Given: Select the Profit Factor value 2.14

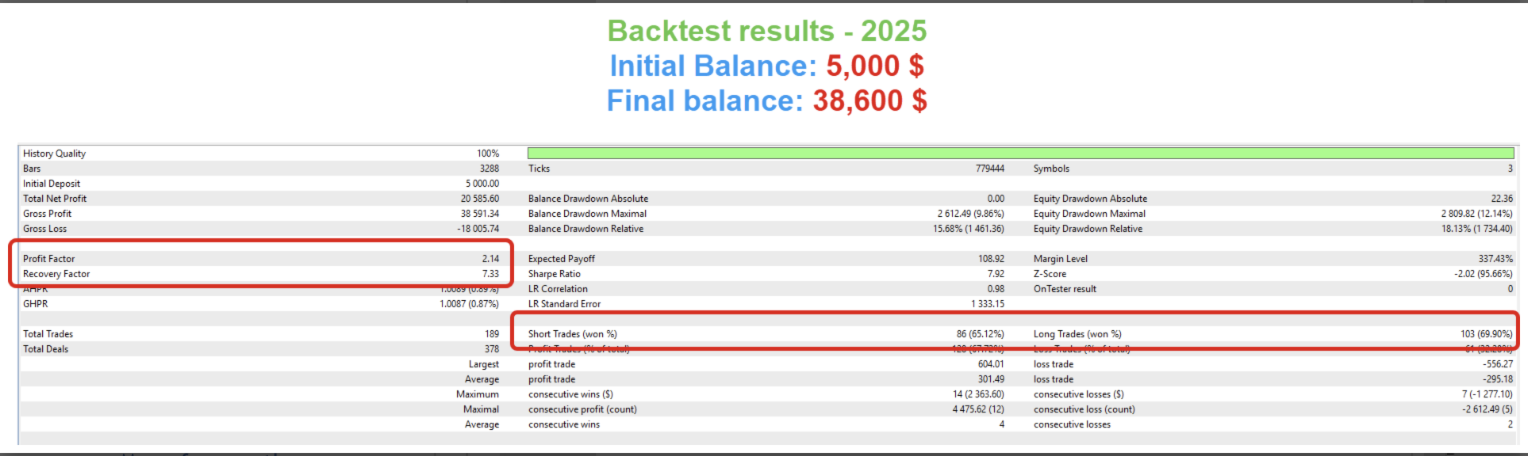Looking at the screenshot, I should point(489,259).
